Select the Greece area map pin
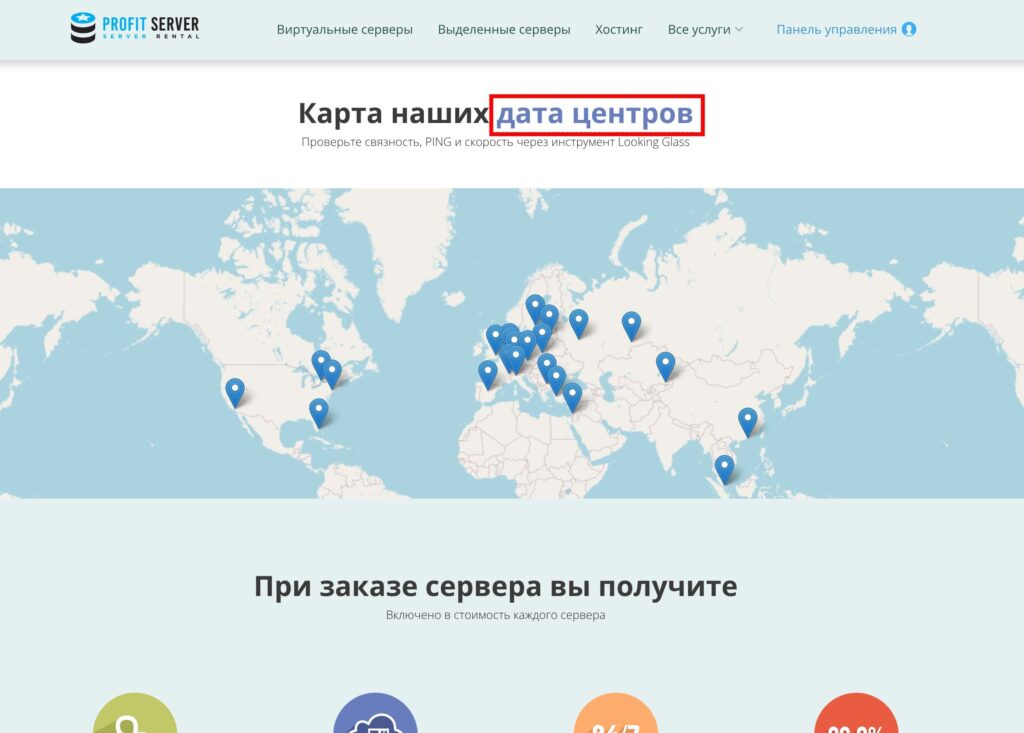The width and height of the screenshot is (1024, 733). click(x=556, y=380)
